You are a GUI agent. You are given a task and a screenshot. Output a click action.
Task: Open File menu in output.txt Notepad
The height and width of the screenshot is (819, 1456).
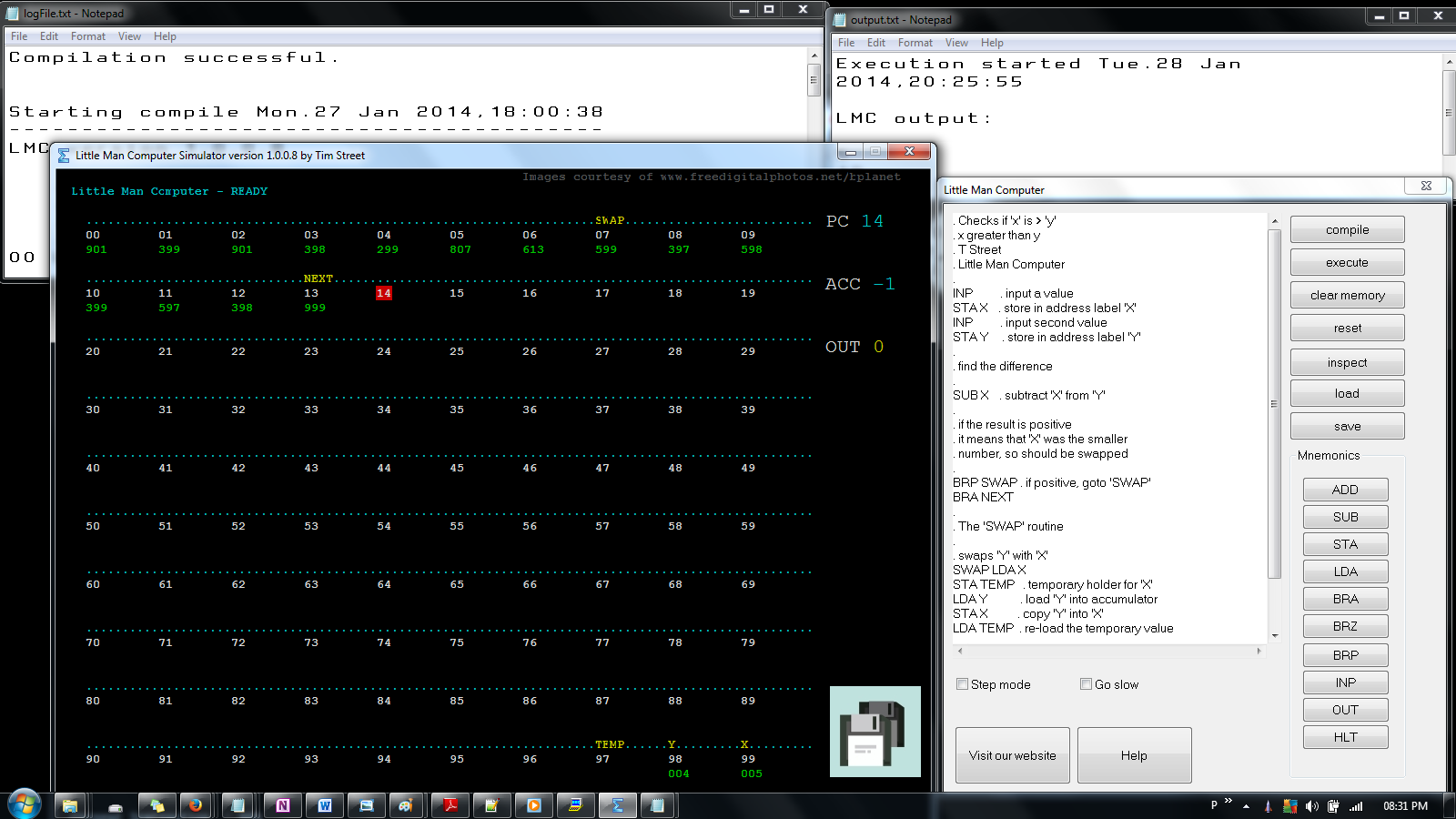point(846,43)
